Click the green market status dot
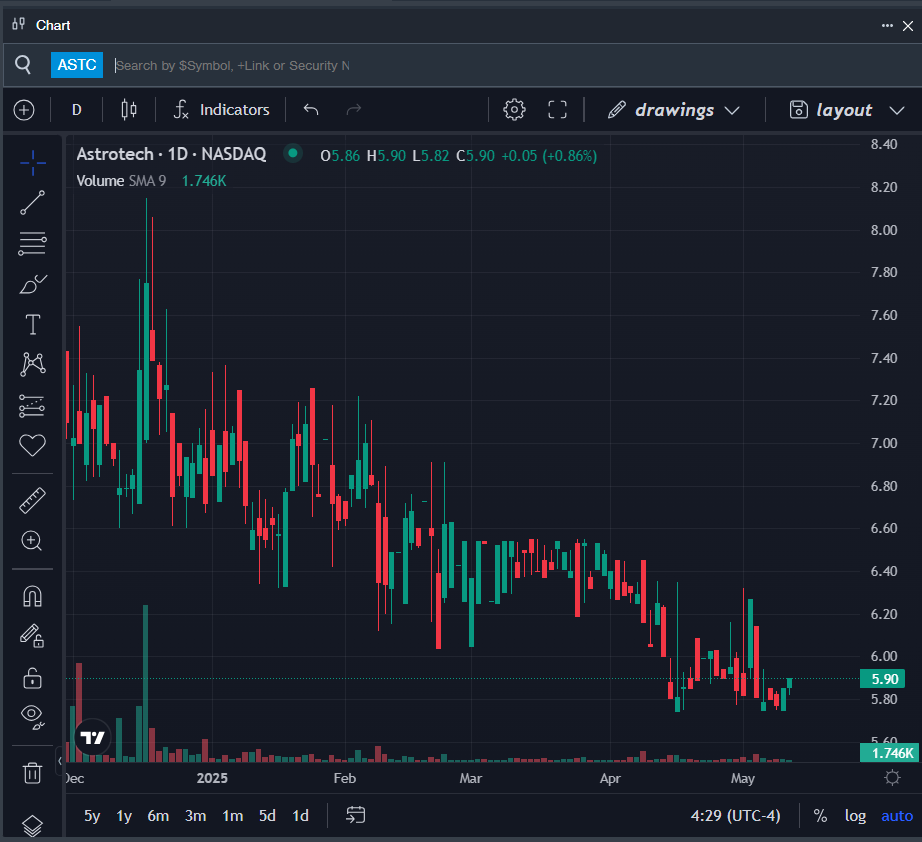922x842 pixels. (x=292, y=153)
